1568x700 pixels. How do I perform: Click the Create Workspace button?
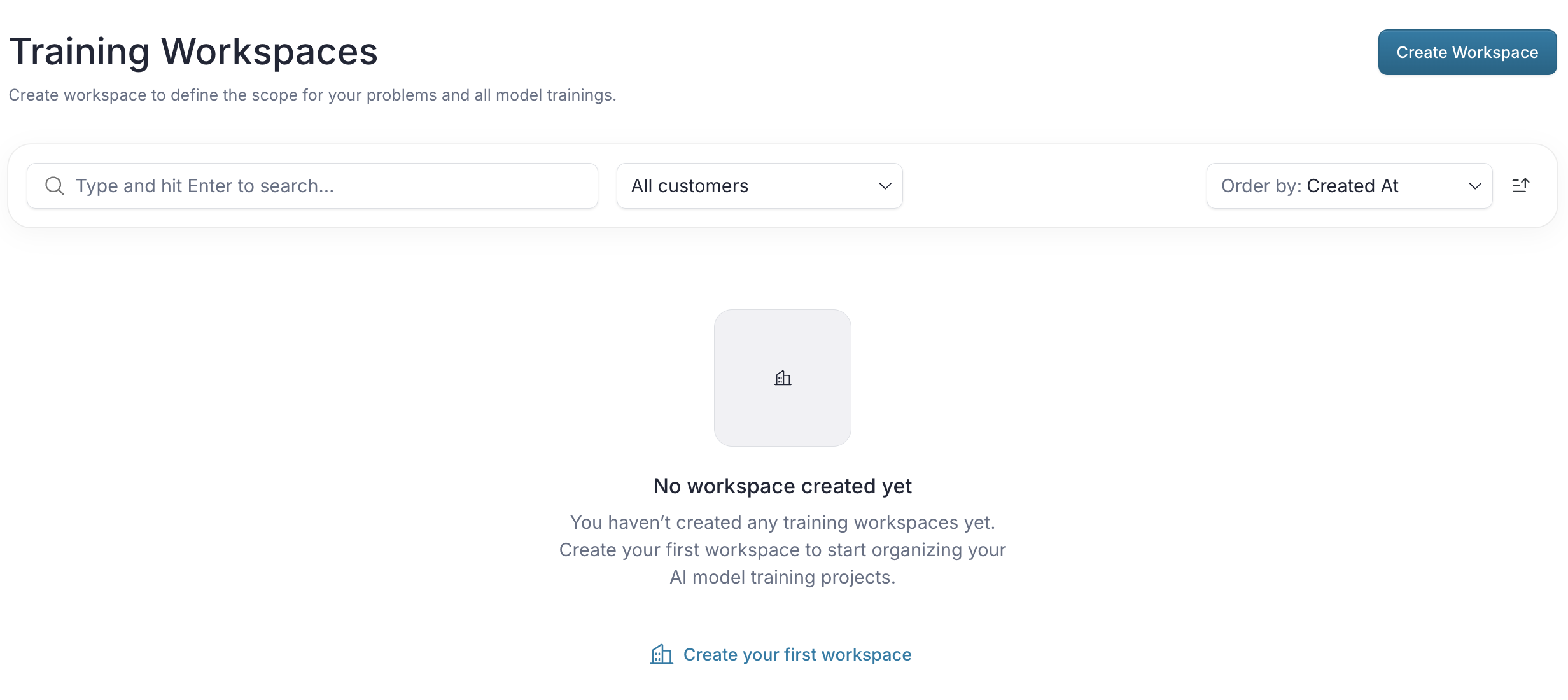coord(1467,52)
